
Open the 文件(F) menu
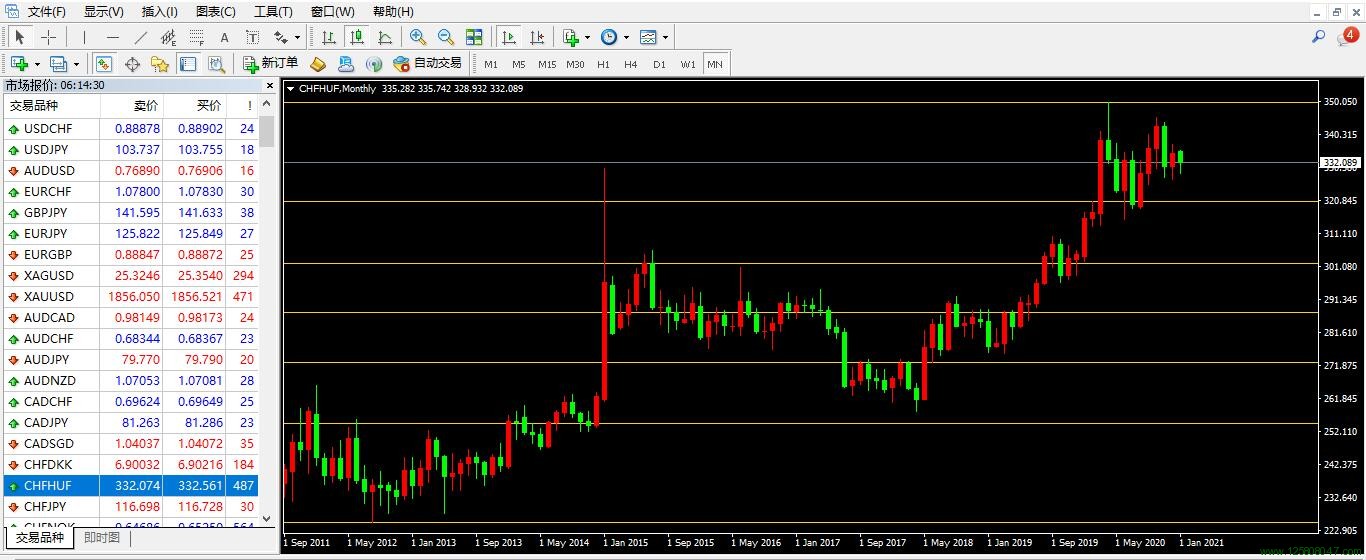point(46,12)
